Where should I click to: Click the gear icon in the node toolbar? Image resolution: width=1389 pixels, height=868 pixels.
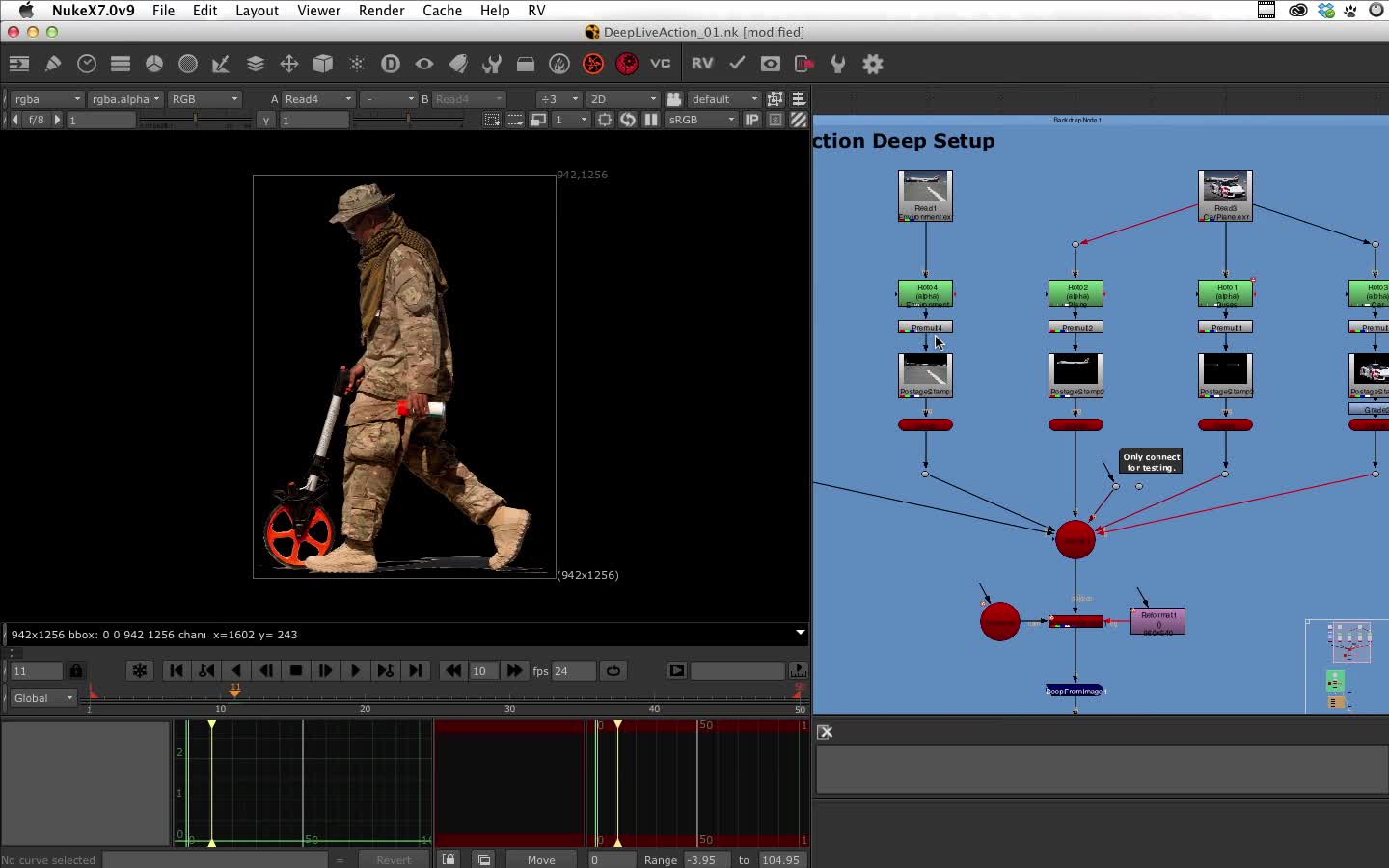click(873, 64)
